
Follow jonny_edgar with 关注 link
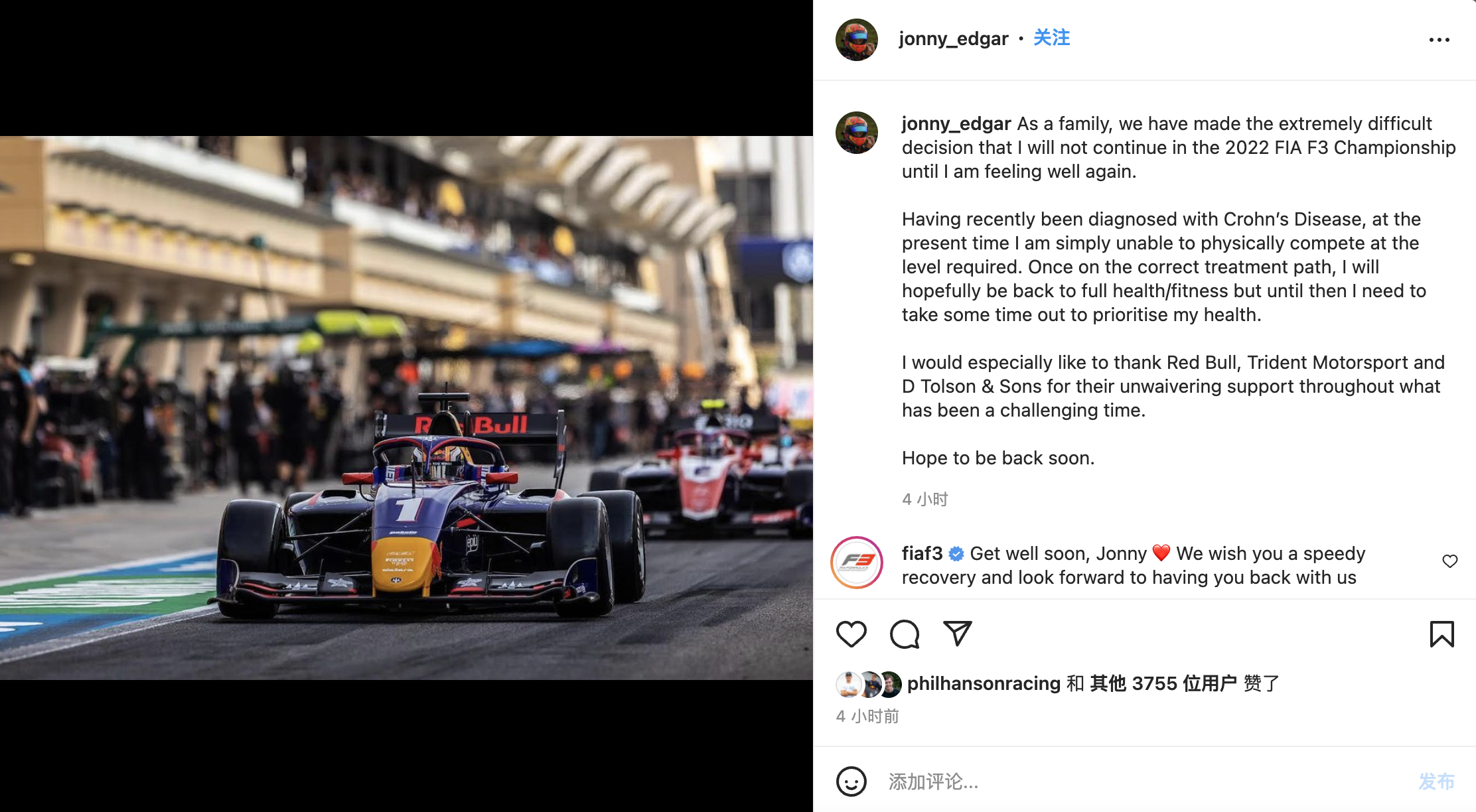1051,38
